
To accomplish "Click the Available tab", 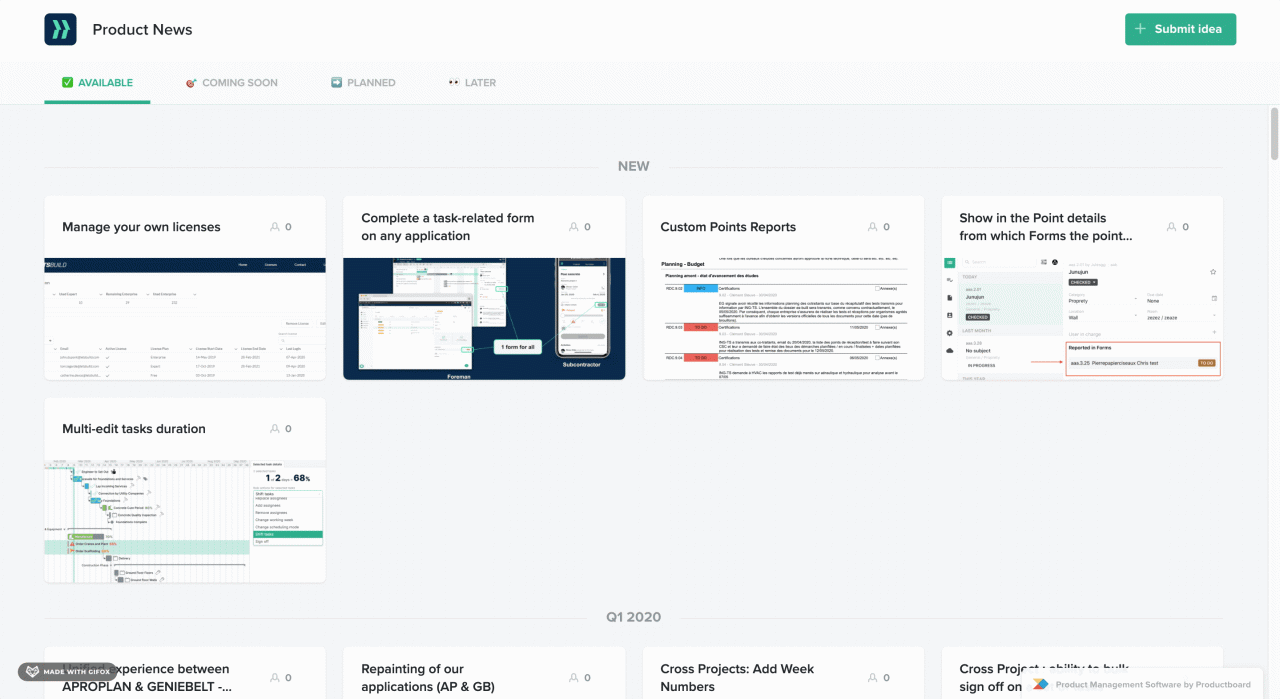I will click(x=97, y=83).
